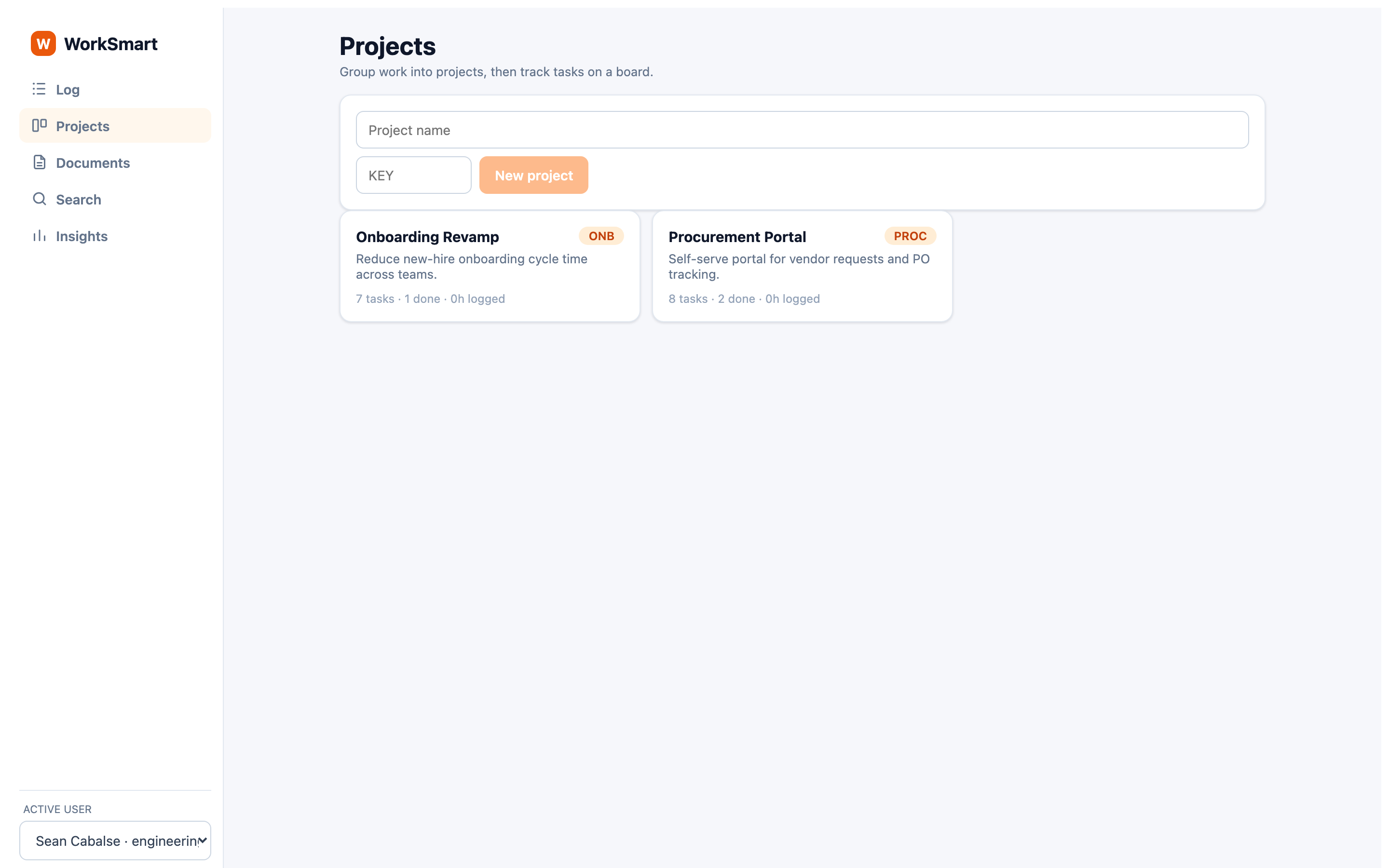Viewport: 1389px width, 868px height.
Task: Navigate to Search
Action: point(115,199)
